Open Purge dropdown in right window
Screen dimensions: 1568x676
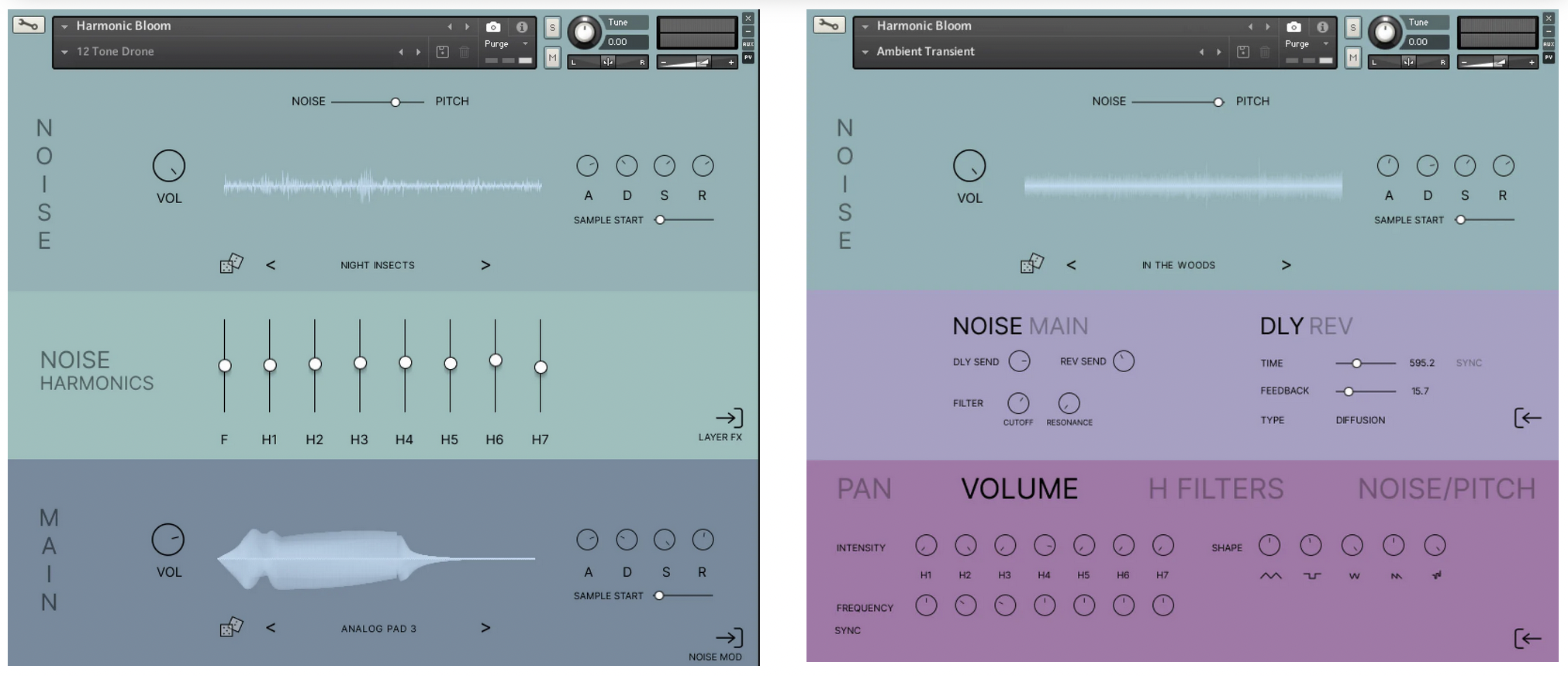[x=1325, y=44]
